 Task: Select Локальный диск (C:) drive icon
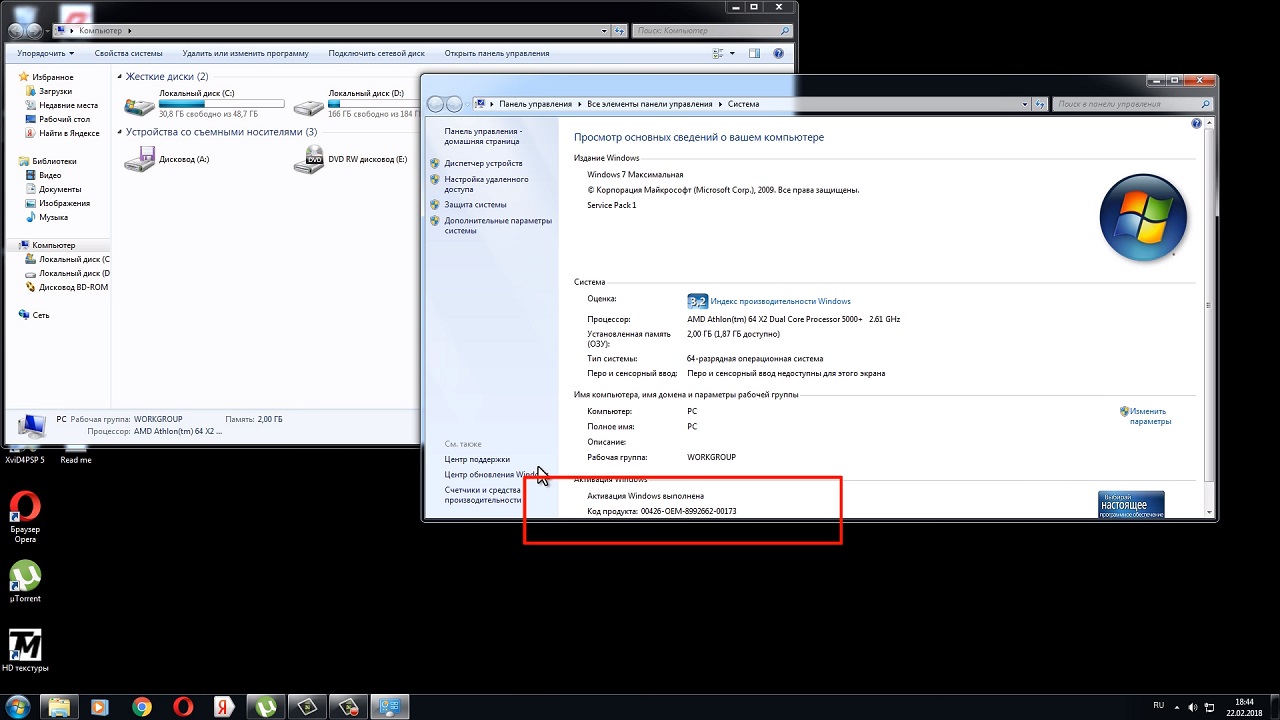[x=140, y=104]
